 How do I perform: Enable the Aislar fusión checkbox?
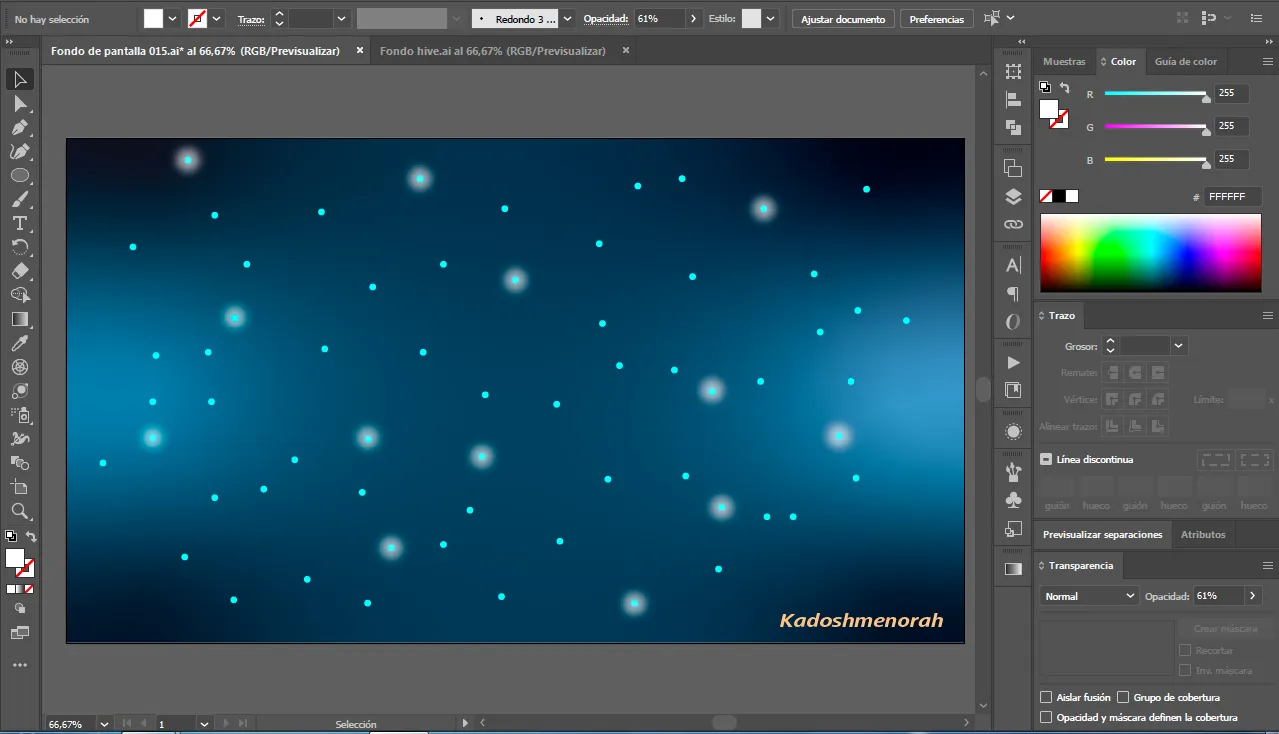coord(1046,697)
